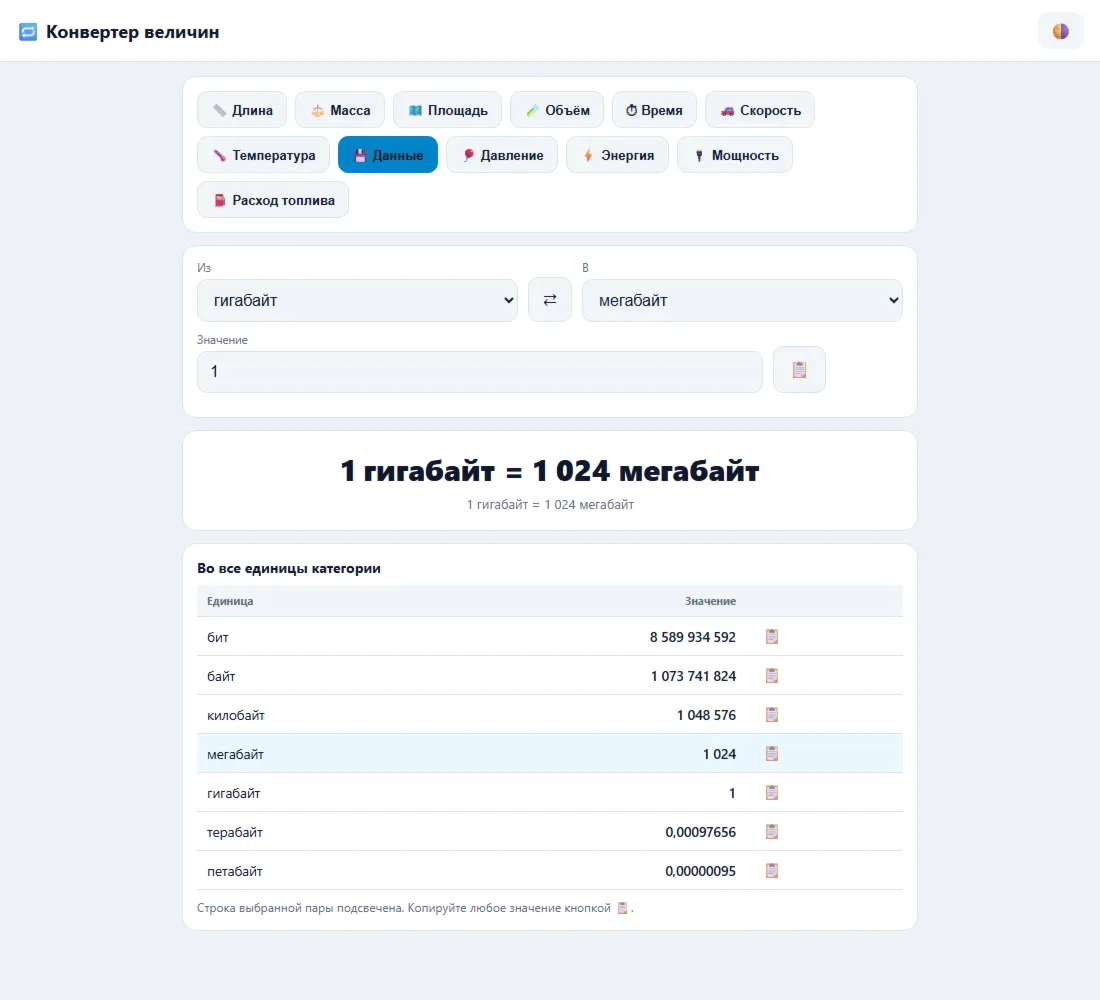The image size is (1100, 1000).
Task: Copy the килобайт row value
Action: 772,715
